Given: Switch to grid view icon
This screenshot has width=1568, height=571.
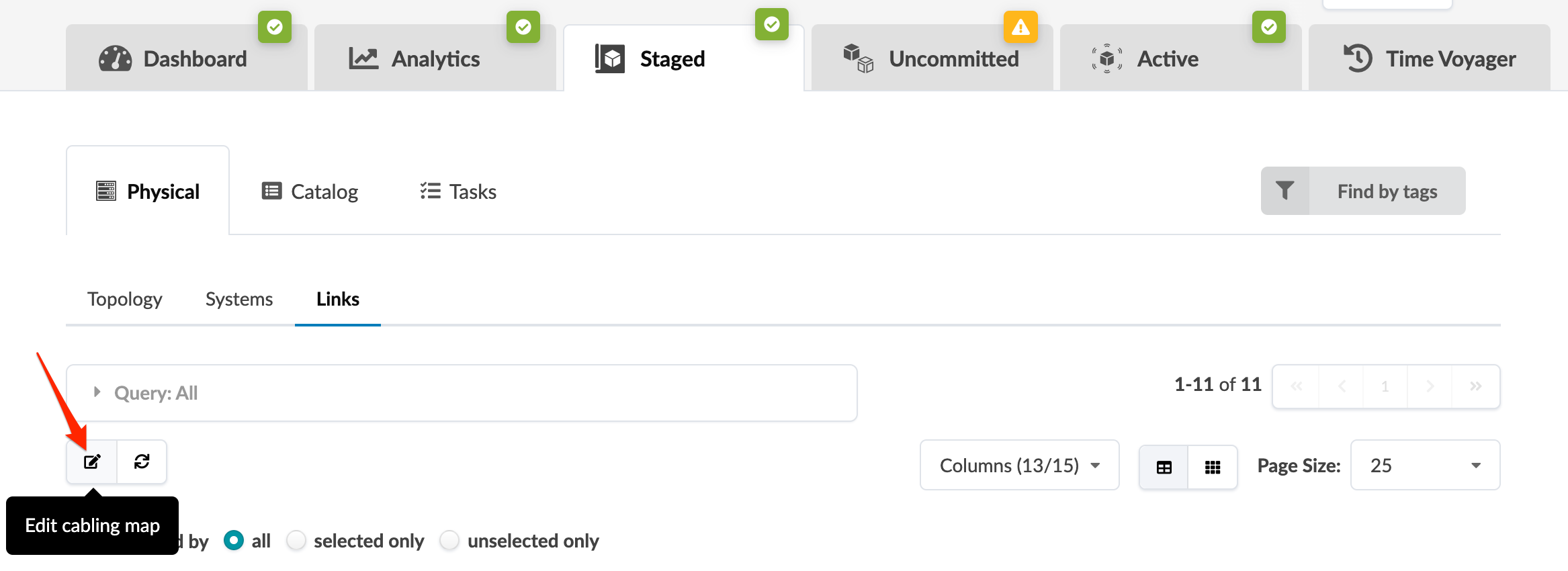Looking at the screenshot, I should (1213, 467).
